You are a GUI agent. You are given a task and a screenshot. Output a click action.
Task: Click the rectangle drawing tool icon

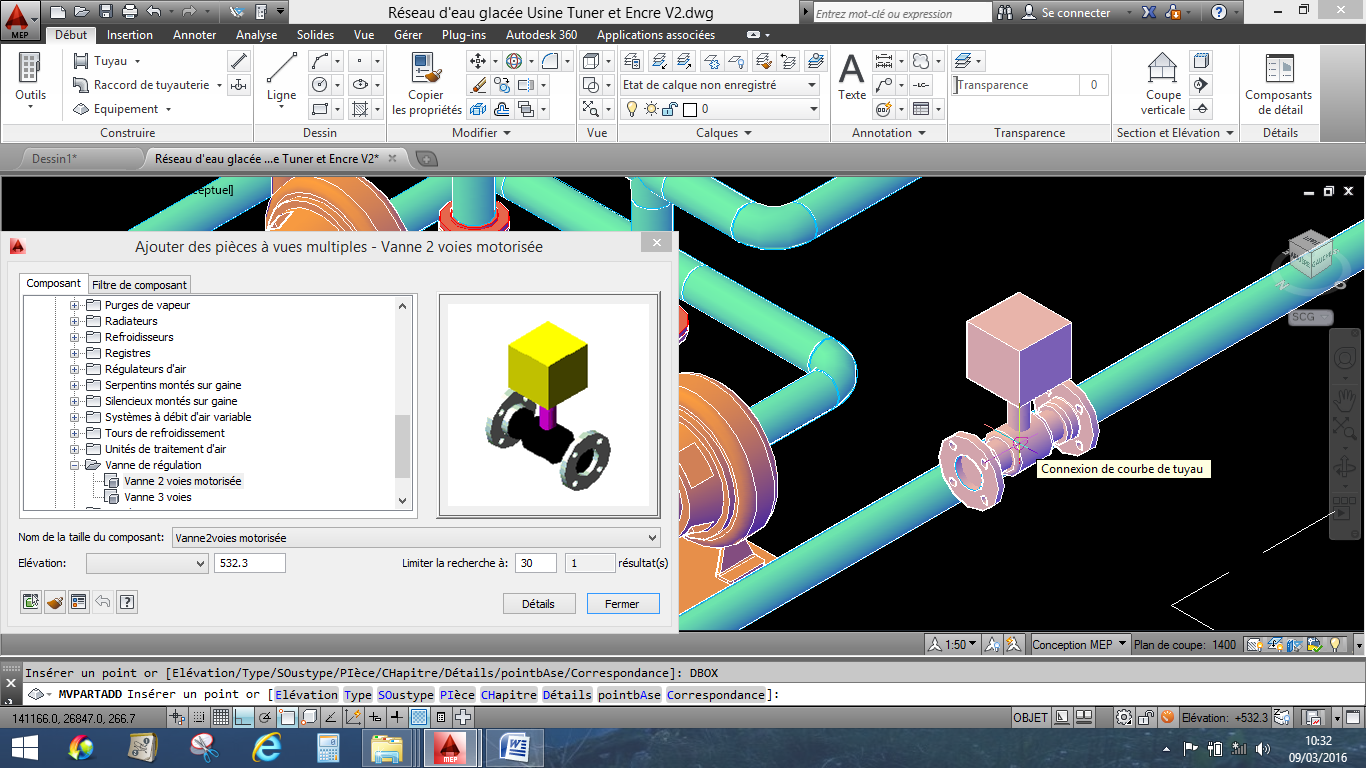click(x=320, y=109)
